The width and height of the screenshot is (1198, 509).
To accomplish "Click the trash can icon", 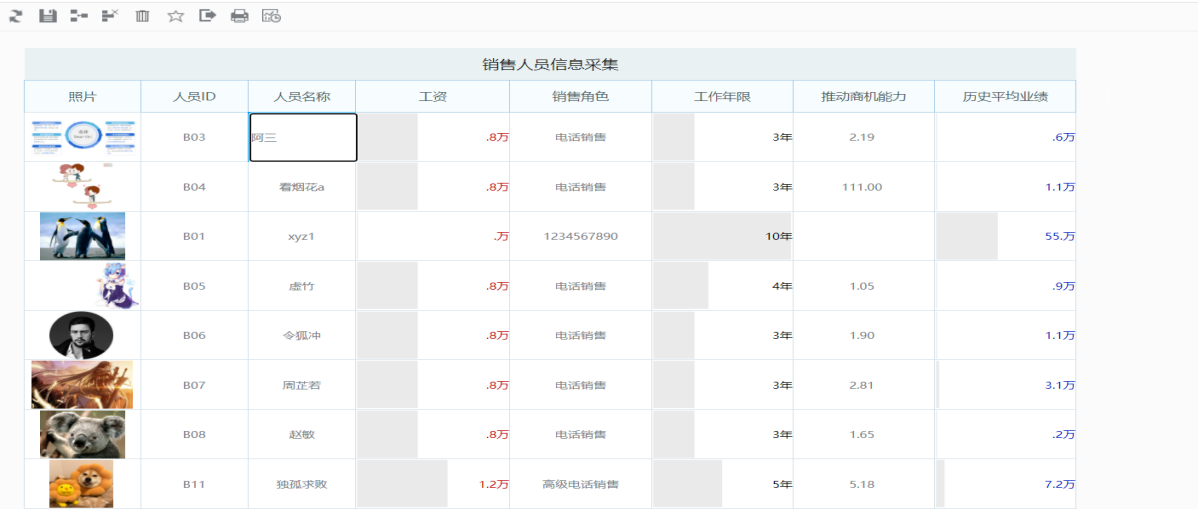I will [142, 15].
